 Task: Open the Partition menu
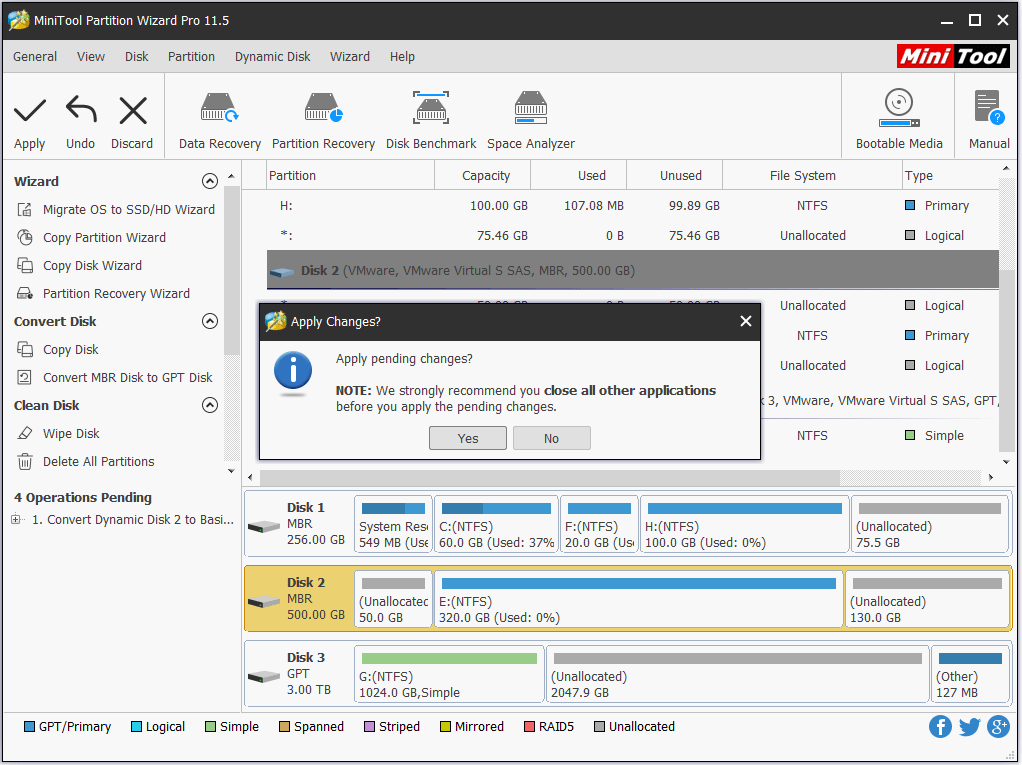[191, 57]
